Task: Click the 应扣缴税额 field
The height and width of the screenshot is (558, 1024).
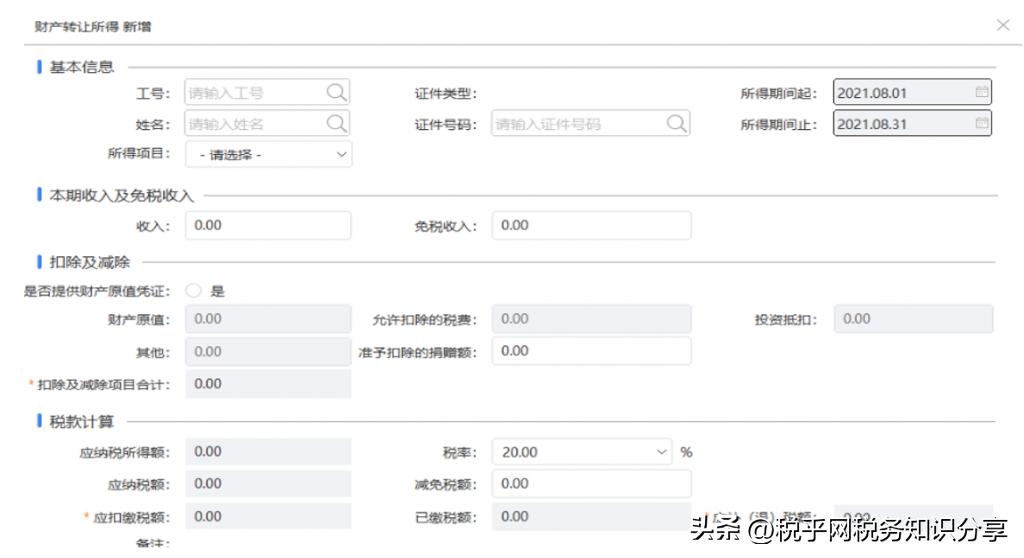Action: [x=268, y=516]
